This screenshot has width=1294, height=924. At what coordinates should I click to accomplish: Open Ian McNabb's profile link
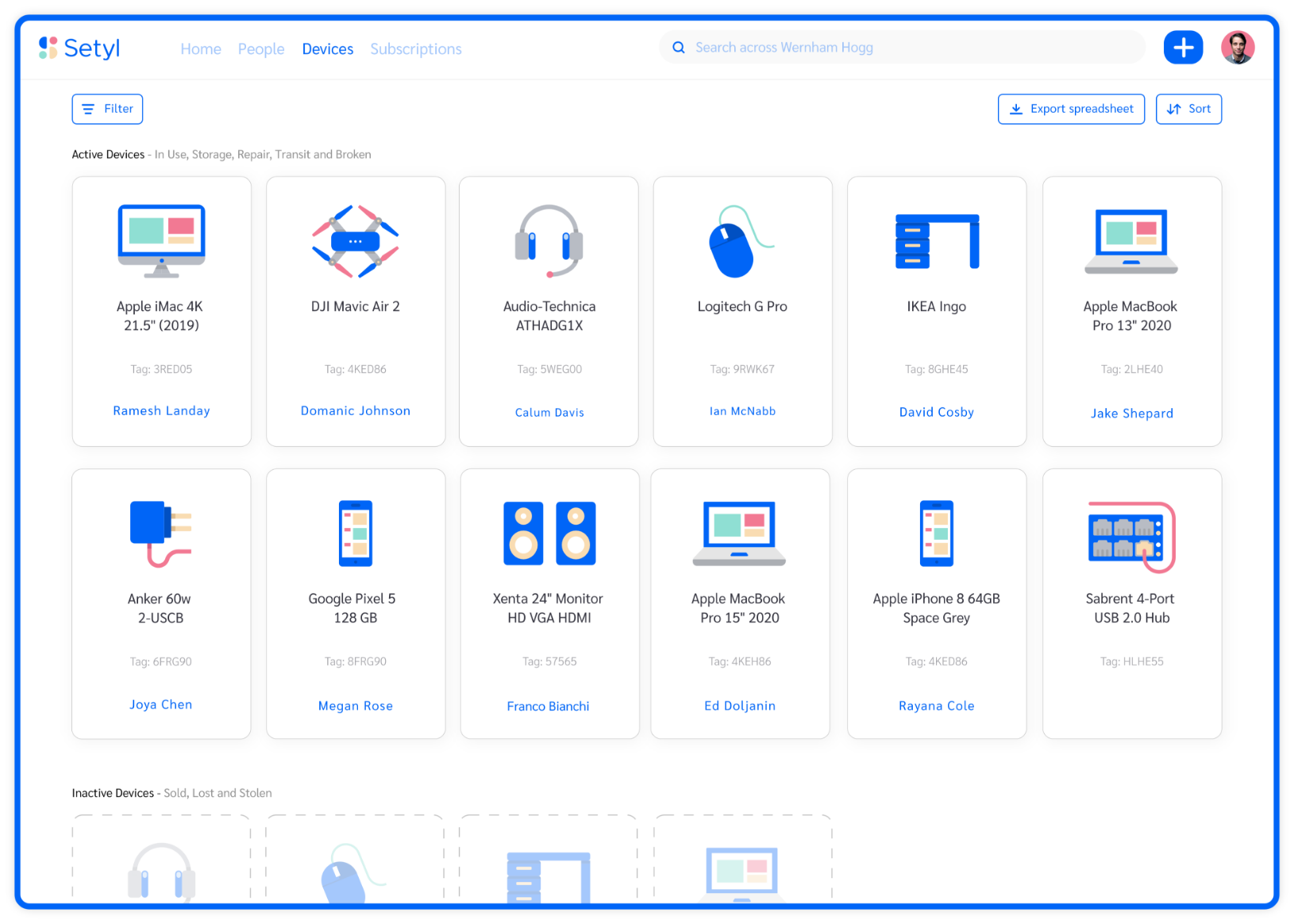click(x=742, y=411)
